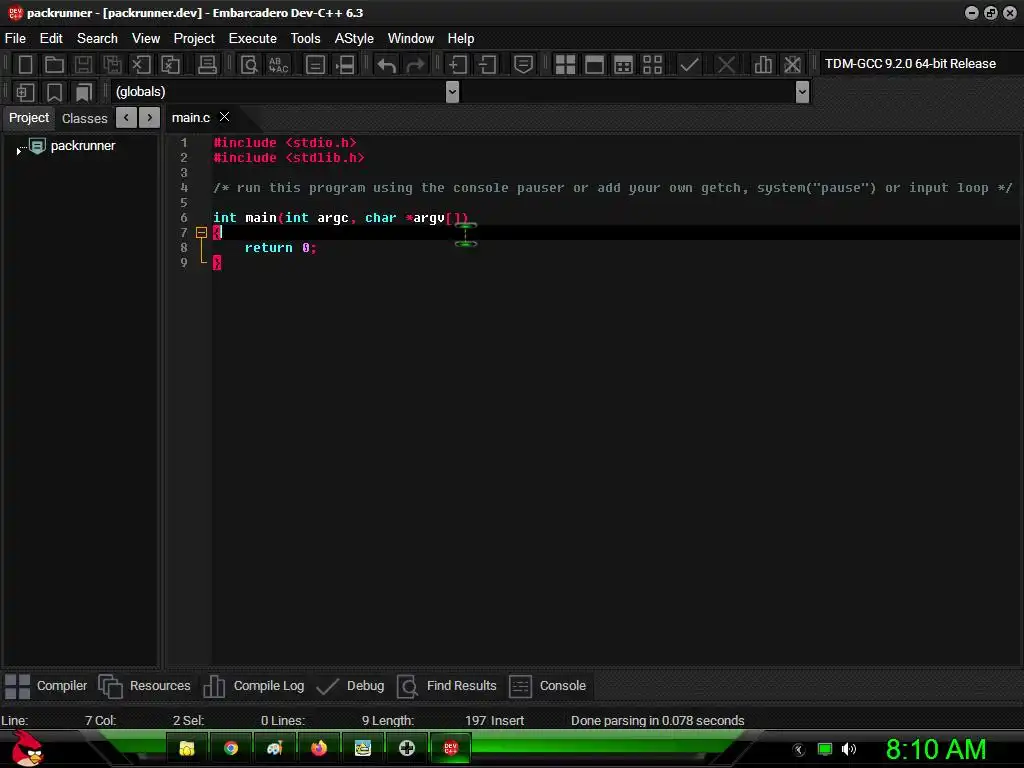The image size is (1024, 768).
Task: Open the Resources bottom panel tab
Action: pos(144,686)
